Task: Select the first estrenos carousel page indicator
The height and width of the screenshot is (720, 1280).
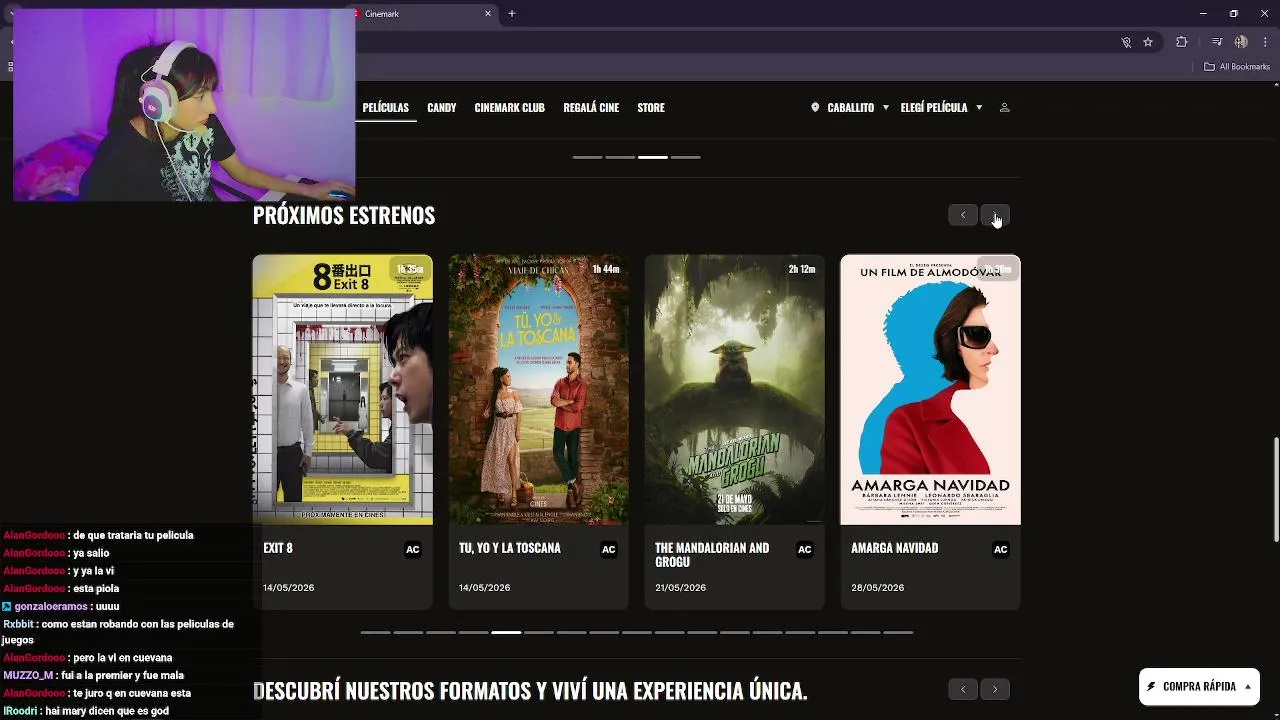Action: click(375, 632)
